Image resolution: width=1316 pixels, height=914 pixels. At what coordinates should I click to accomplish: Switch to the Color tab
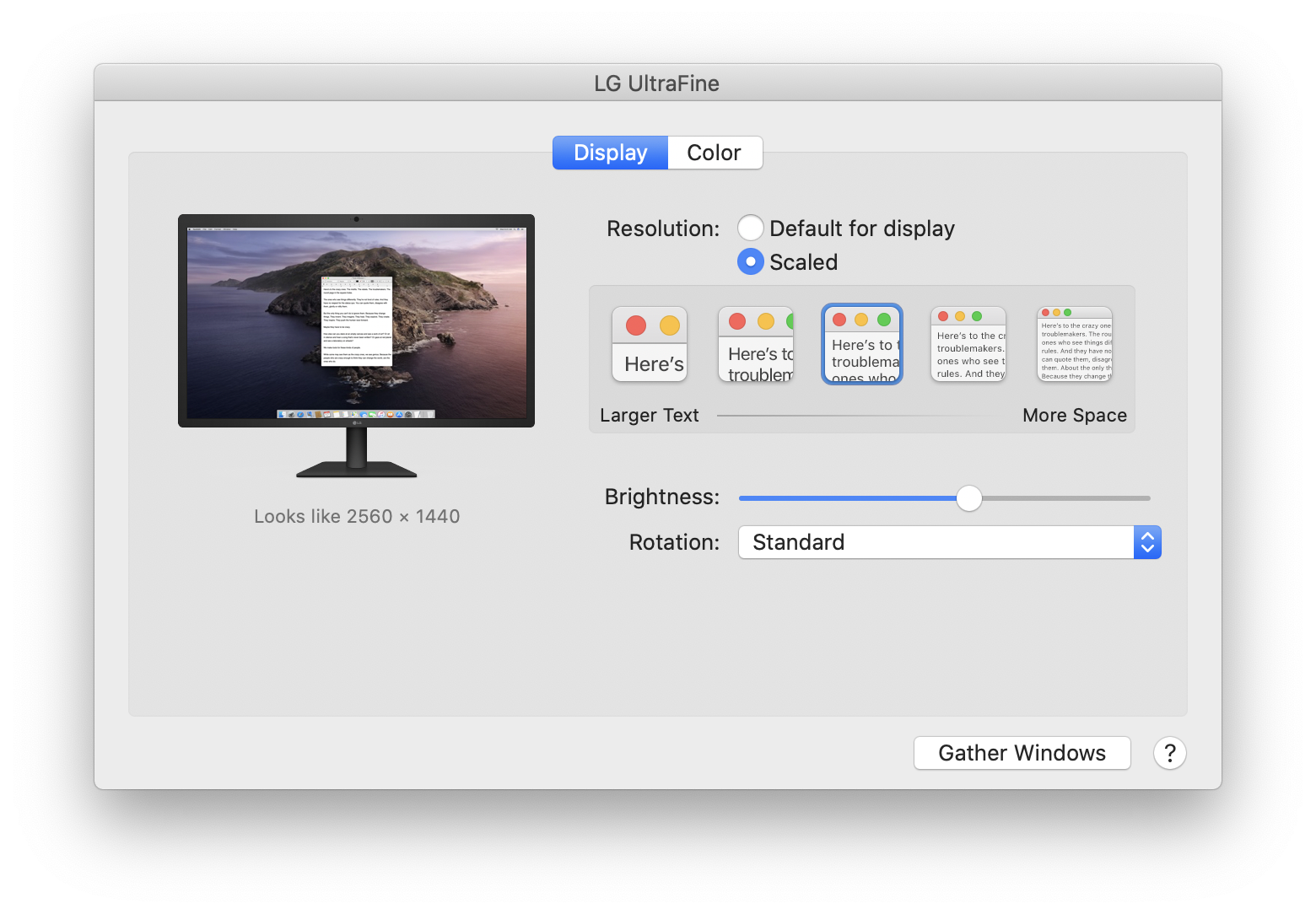(x=714, y=153)
